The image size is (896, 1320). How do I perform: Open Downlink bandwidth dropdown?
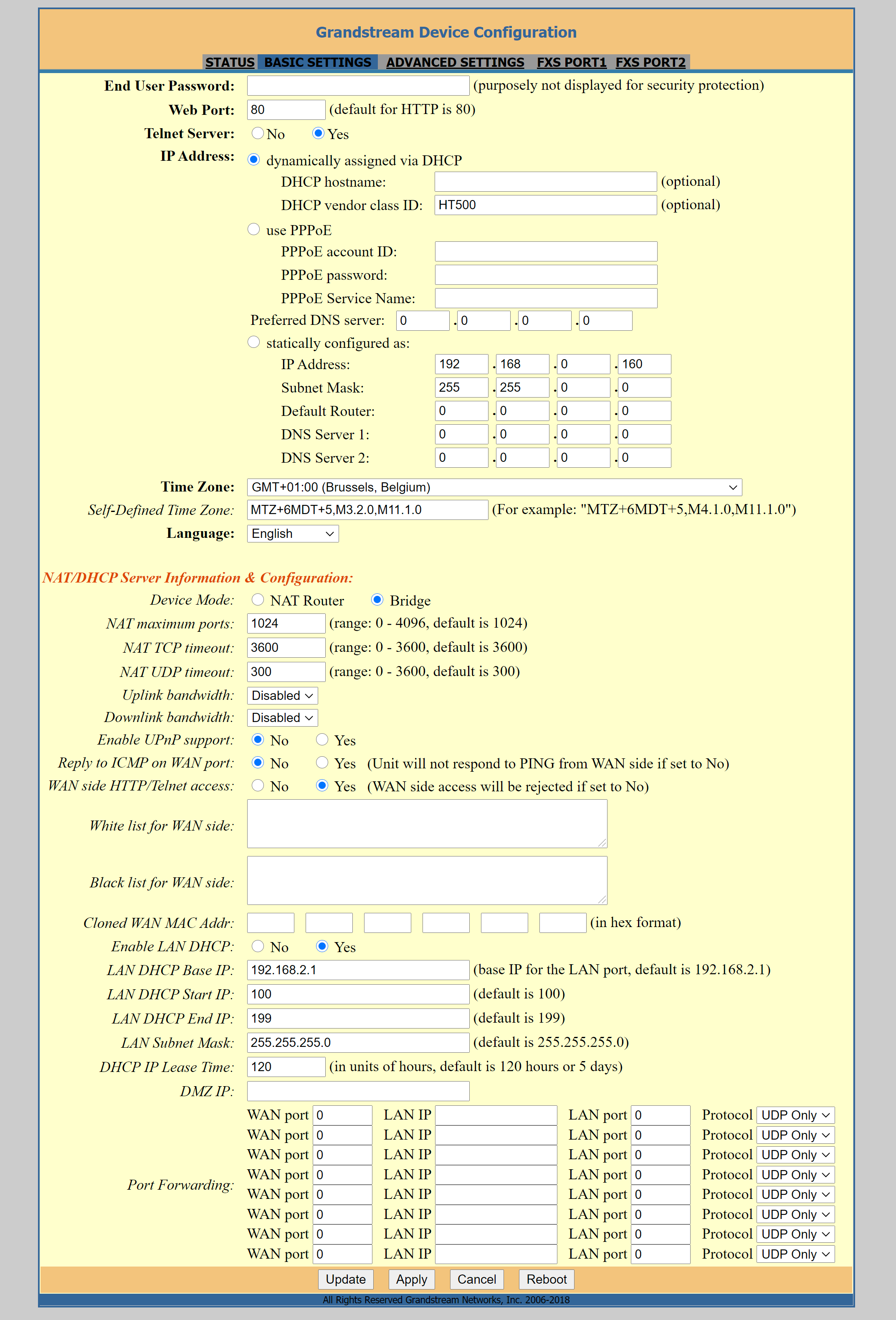click(x=282, y=718)
